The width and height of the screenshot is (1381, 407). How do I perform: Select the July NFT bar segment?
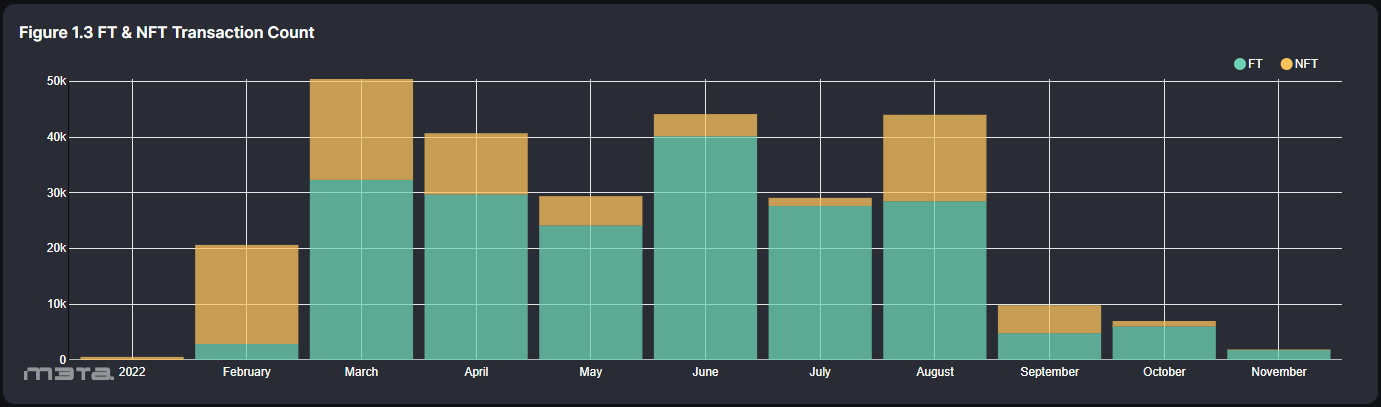pyautogui.click(x=820, y=201)
